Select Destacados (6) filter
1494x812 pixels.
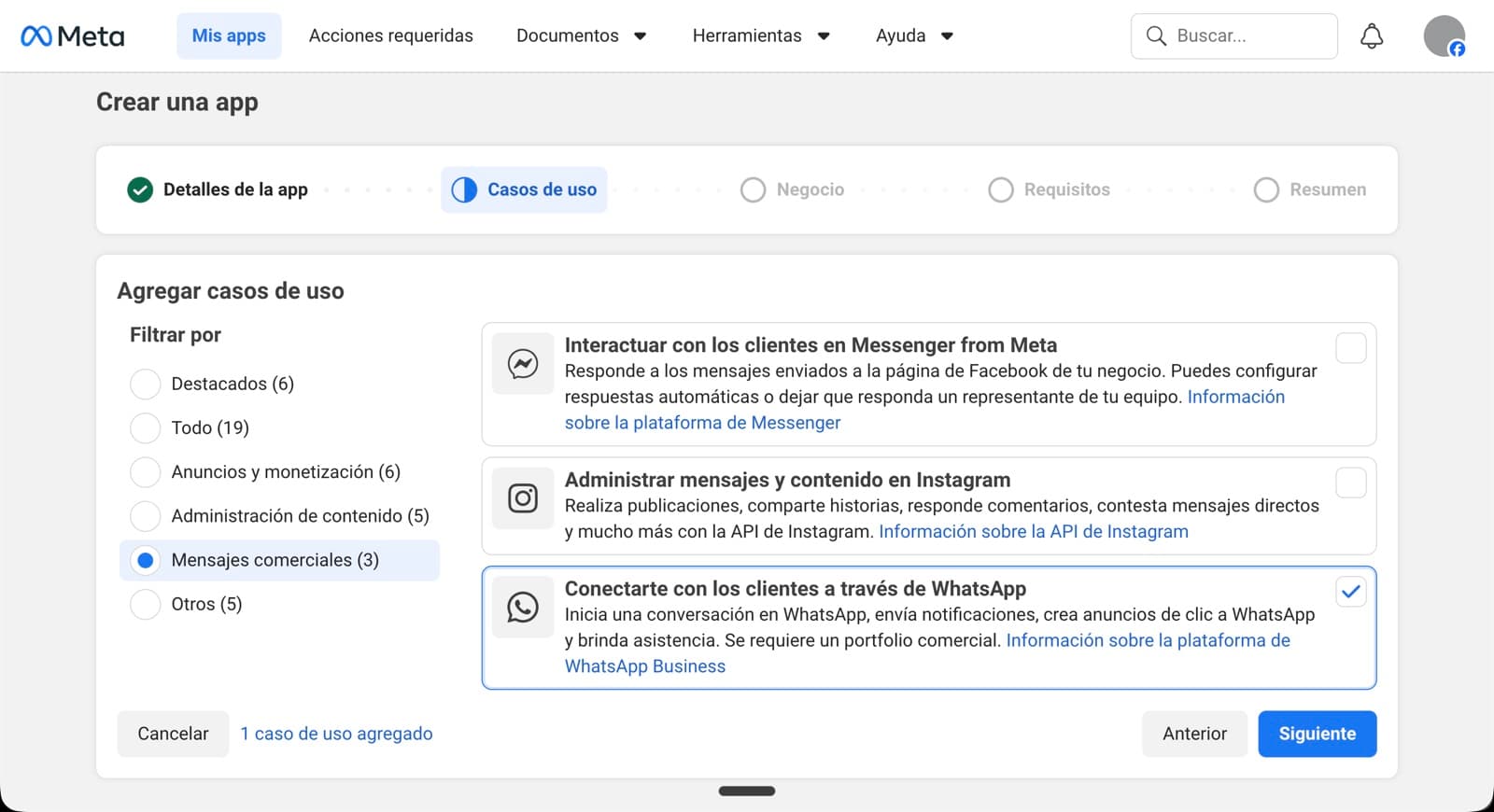pos(145,384)
